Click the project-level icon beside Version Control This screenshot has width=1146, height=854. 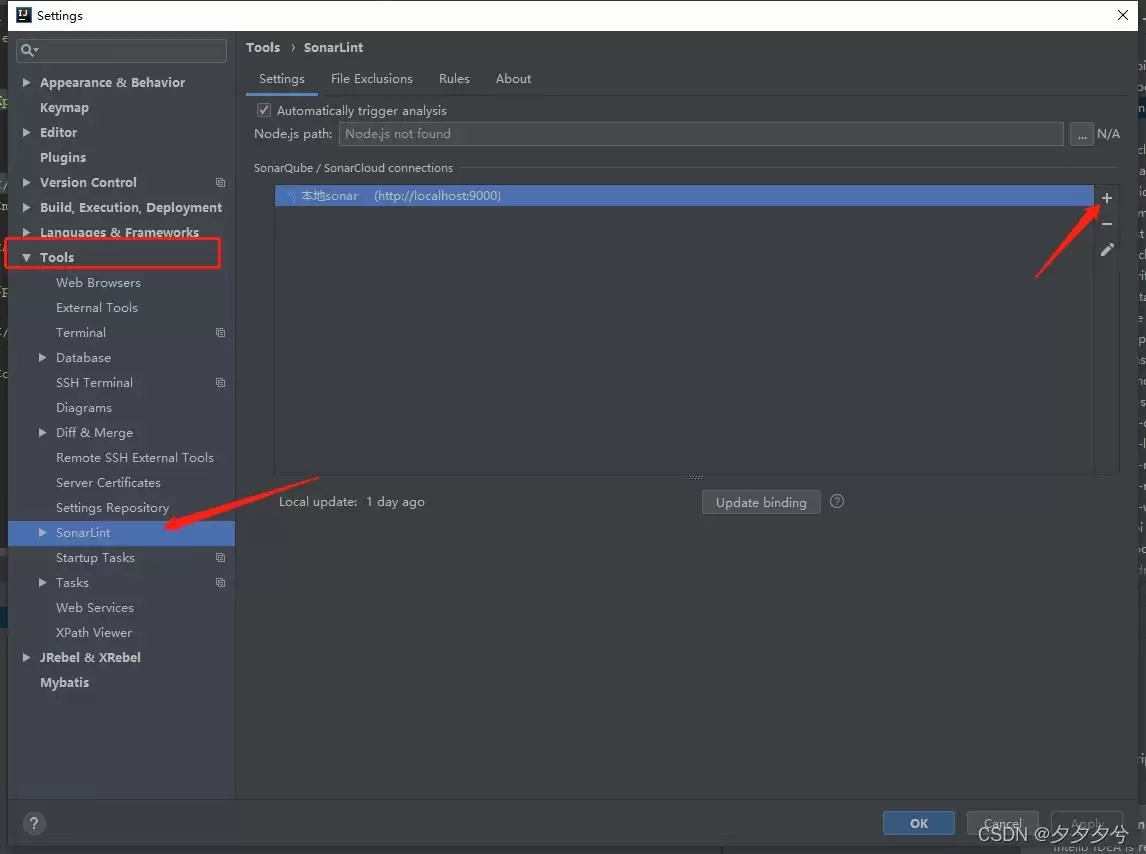(220, 182)
